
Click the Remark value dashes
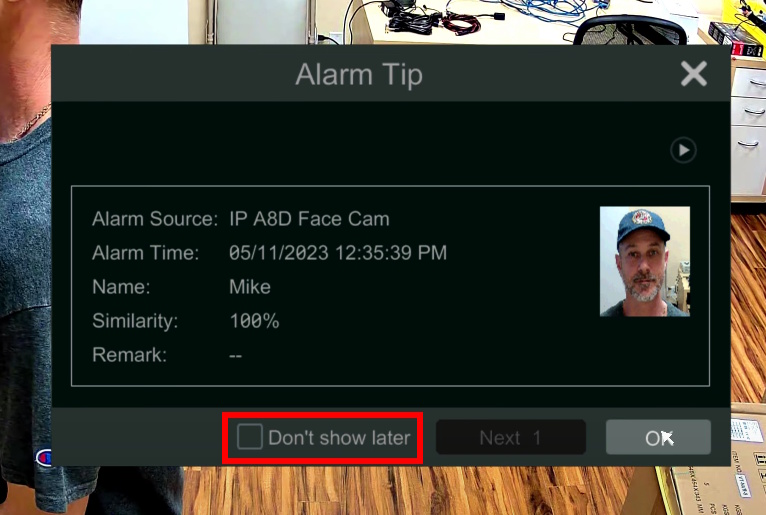[235, 356]
